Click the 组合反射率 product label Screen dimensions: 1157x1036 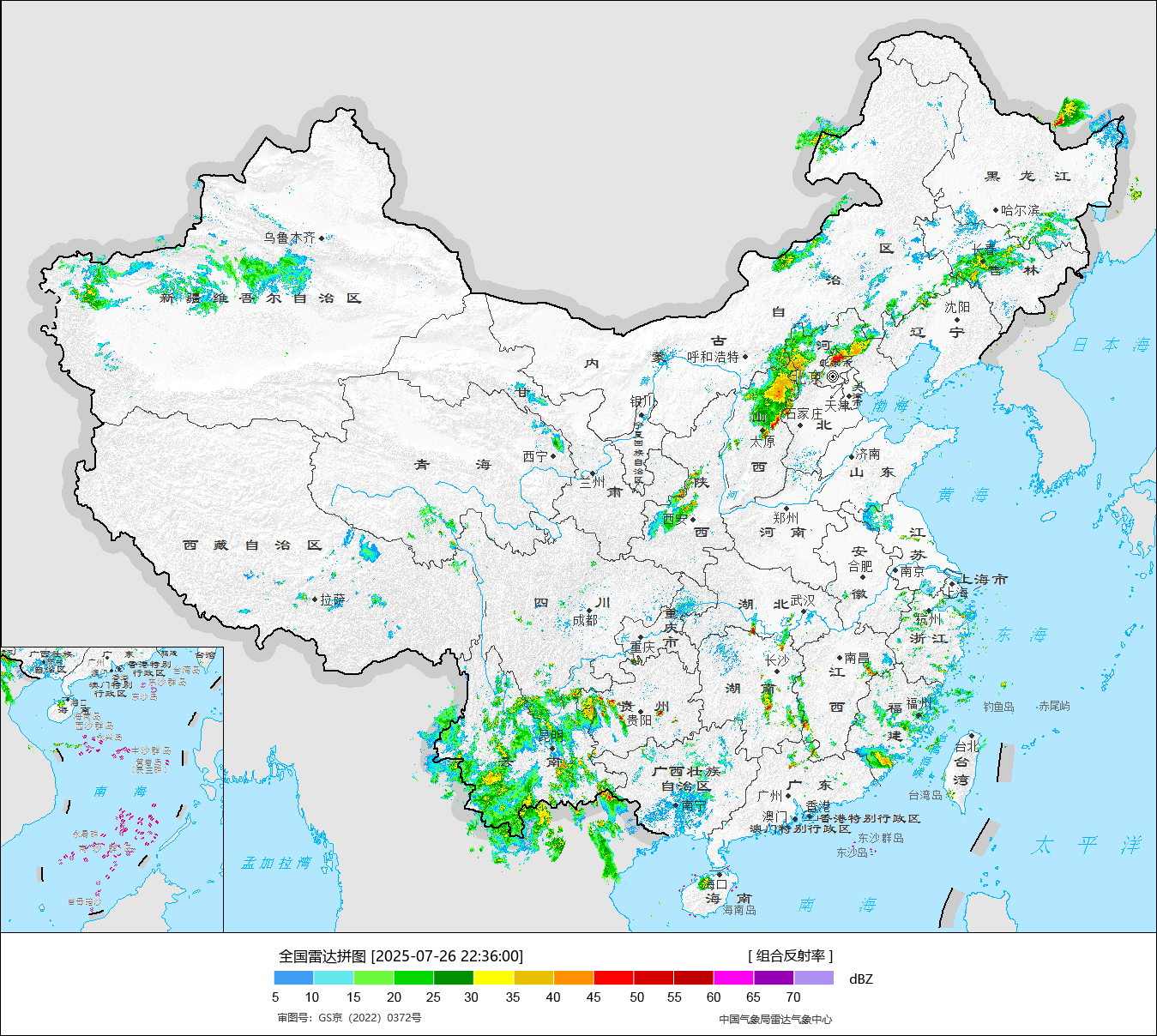coord(790,955)
